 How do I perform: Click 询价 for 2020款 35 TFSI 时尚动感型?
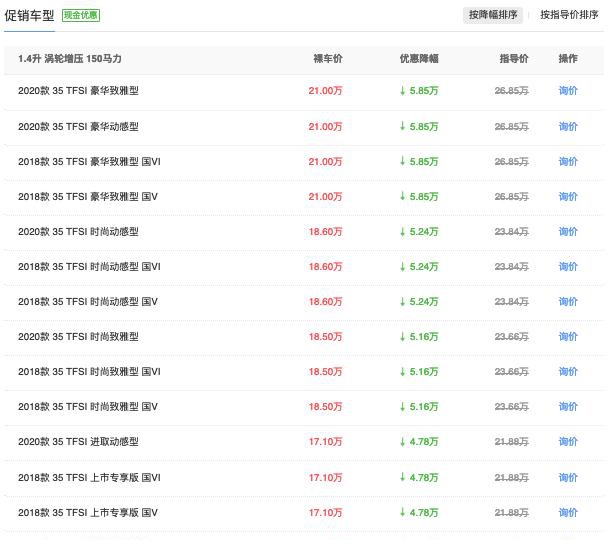point(568,232)
